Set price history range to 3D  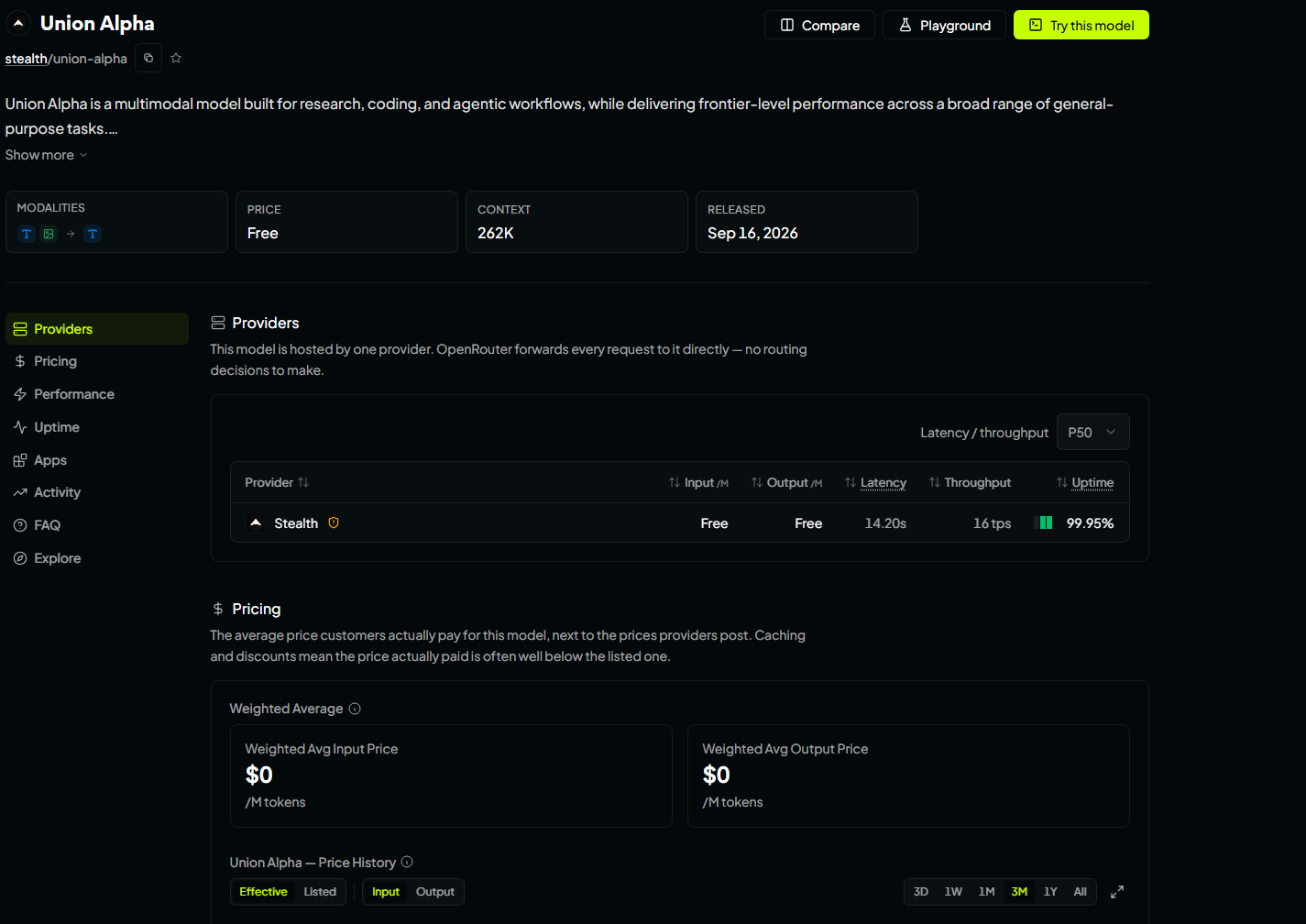pyautogui.click(x=921, y=892)
